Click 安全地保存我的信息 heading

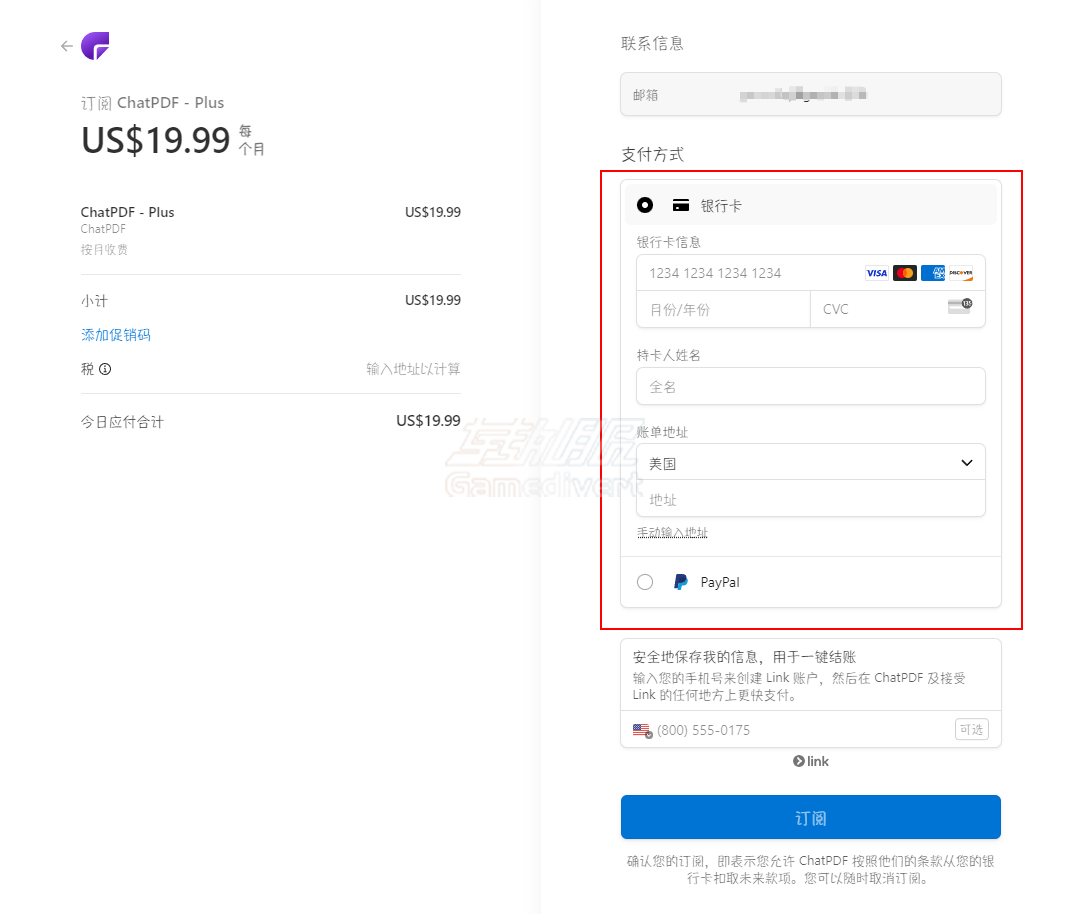click(x=744, y=657)
